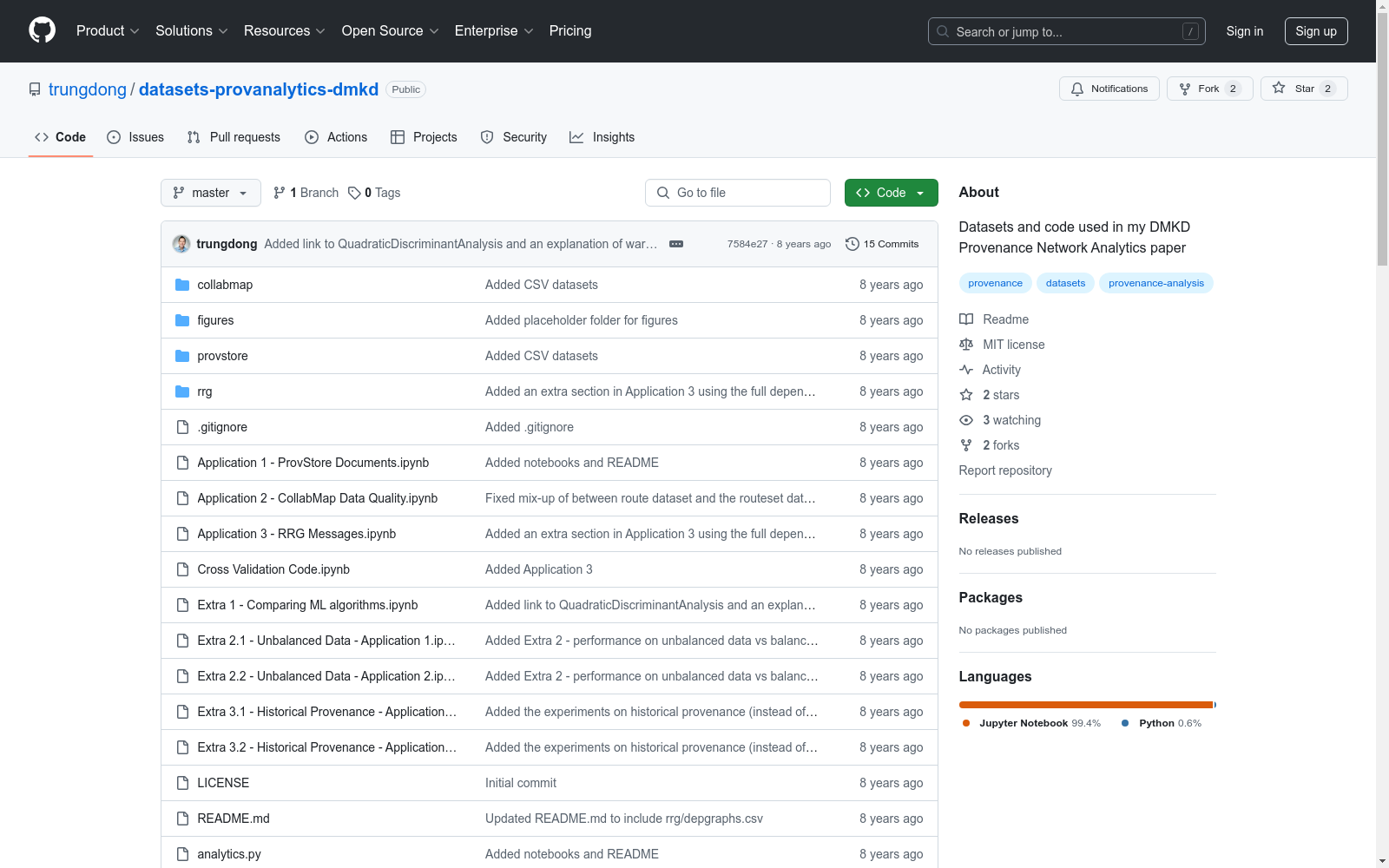The height and width of the screenshot is (868, 1389).
Task: Click the provenance topic tag
Action: [996, 283]
